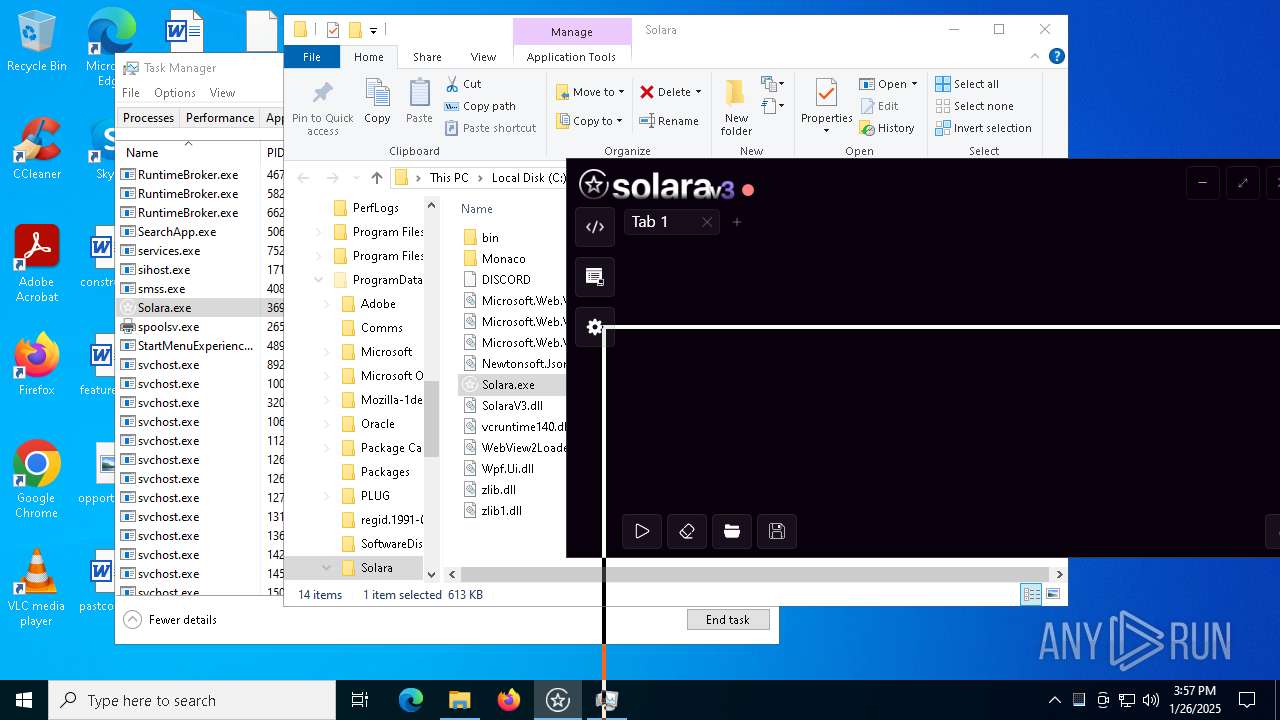Click Invert selection in the ribbon

(x=983, y=128)
